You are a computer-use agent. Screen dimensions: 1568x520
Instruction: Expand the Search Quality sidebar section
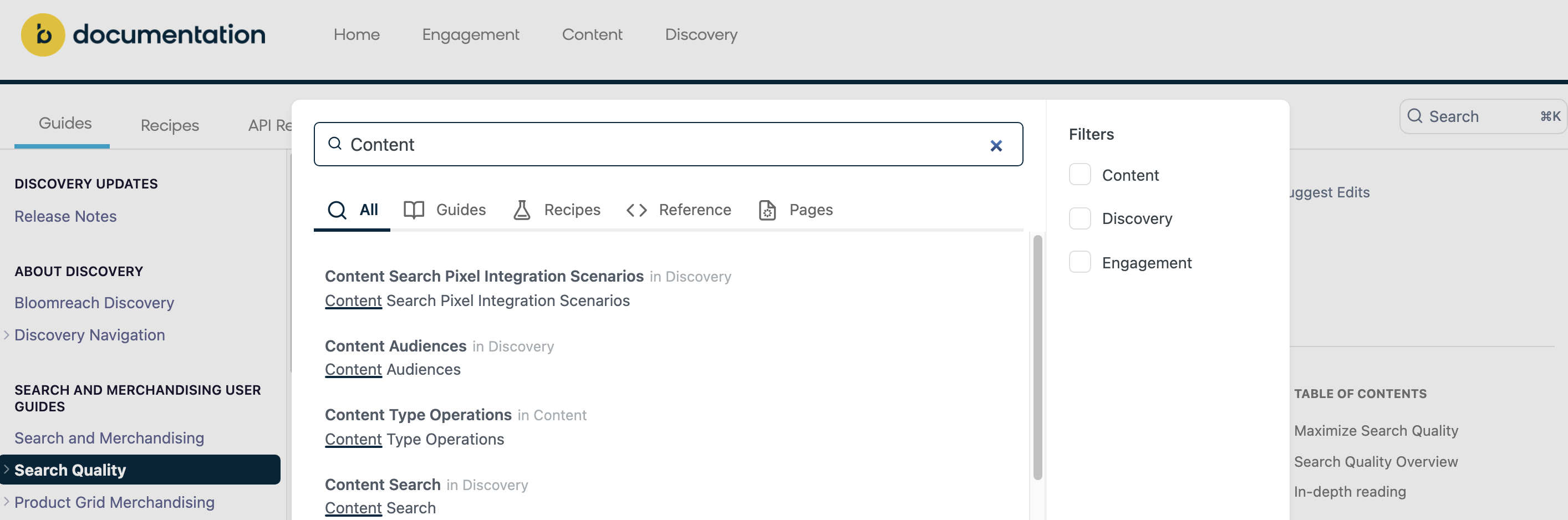7,470
